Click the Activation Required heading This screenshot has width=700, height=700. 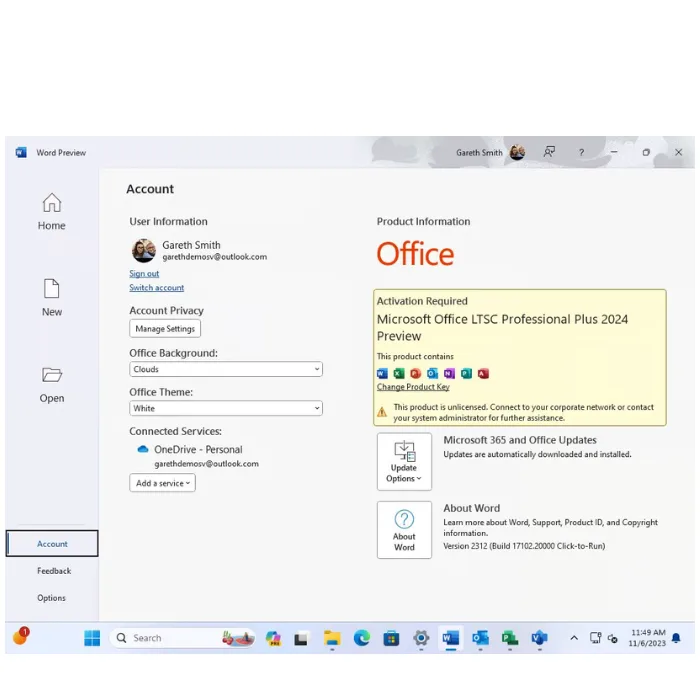422,301
